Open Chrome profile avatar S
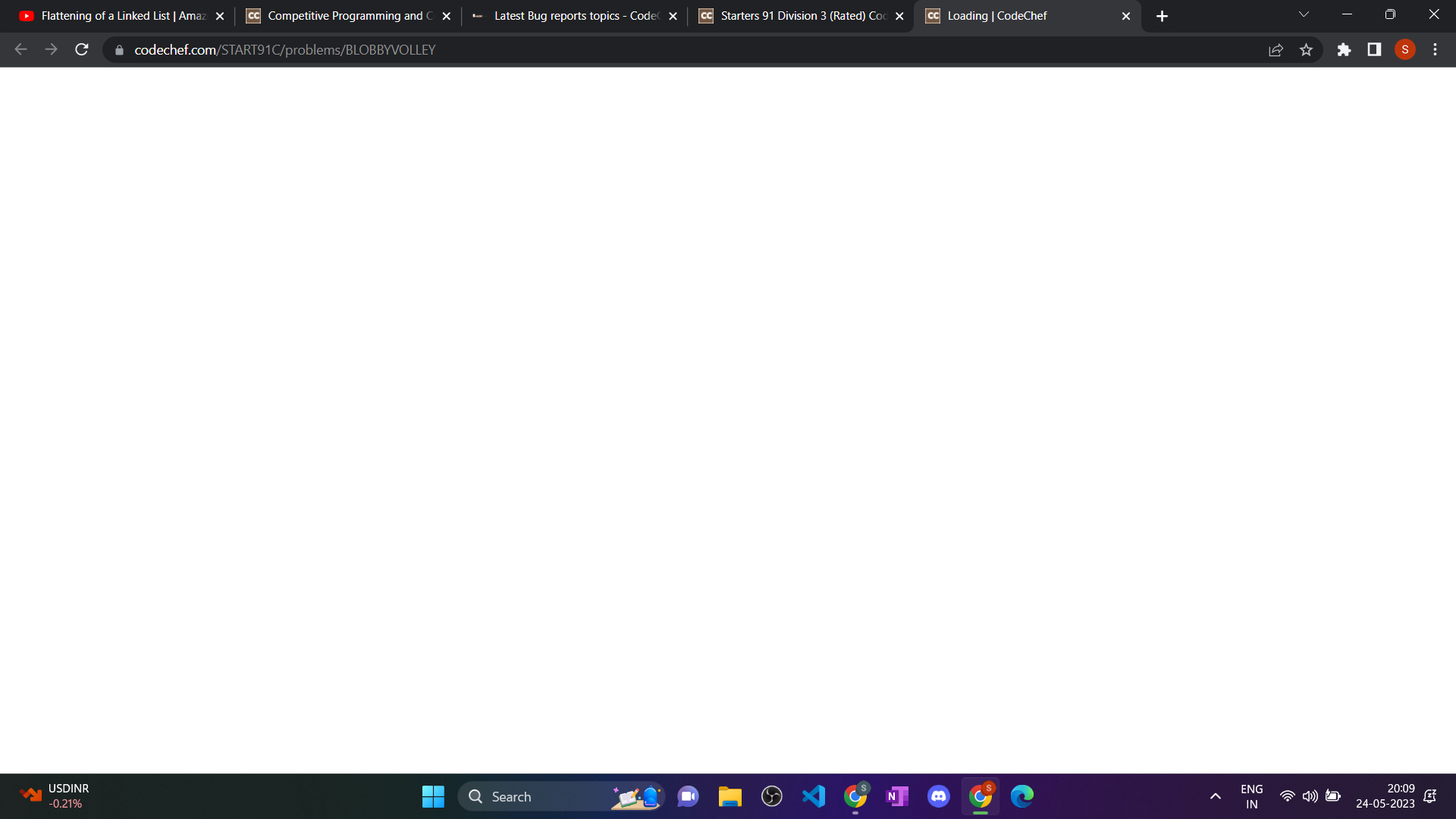The image size is (1456, 819). (x=1404, y=50)
